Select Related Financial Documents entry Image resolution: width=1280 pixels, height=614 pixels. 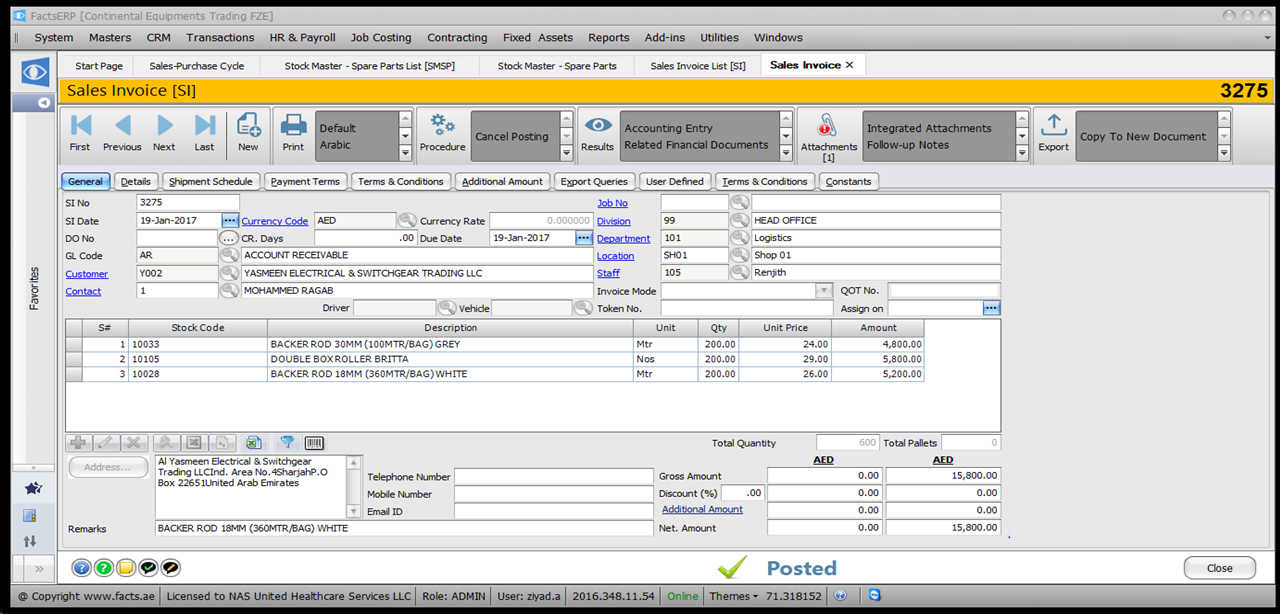point(696,145)
